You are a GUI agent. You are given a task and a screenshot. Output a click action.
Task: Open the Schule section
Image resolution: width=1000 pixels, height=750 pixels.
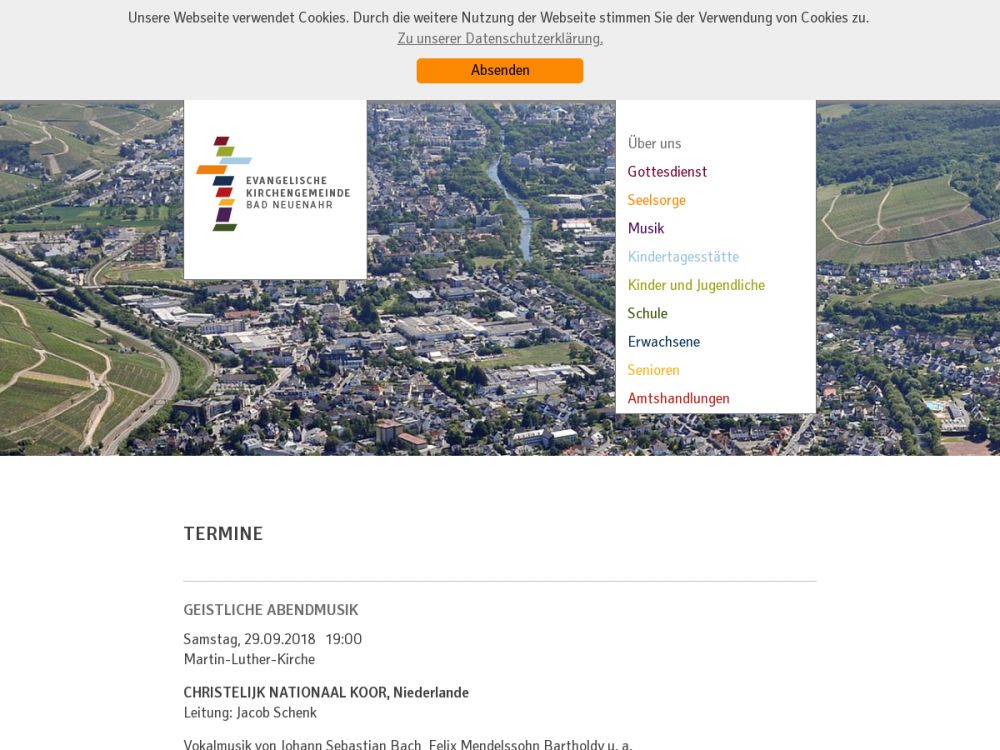647,313
